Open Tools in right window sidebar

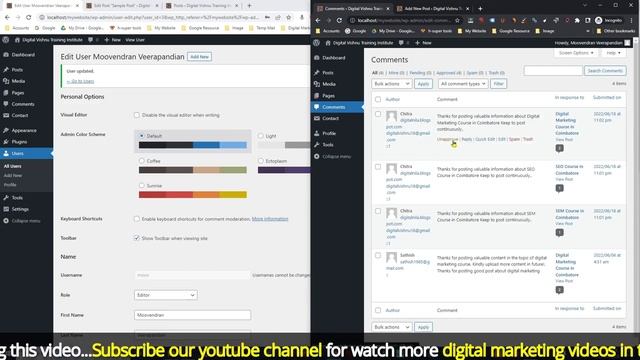328,144
